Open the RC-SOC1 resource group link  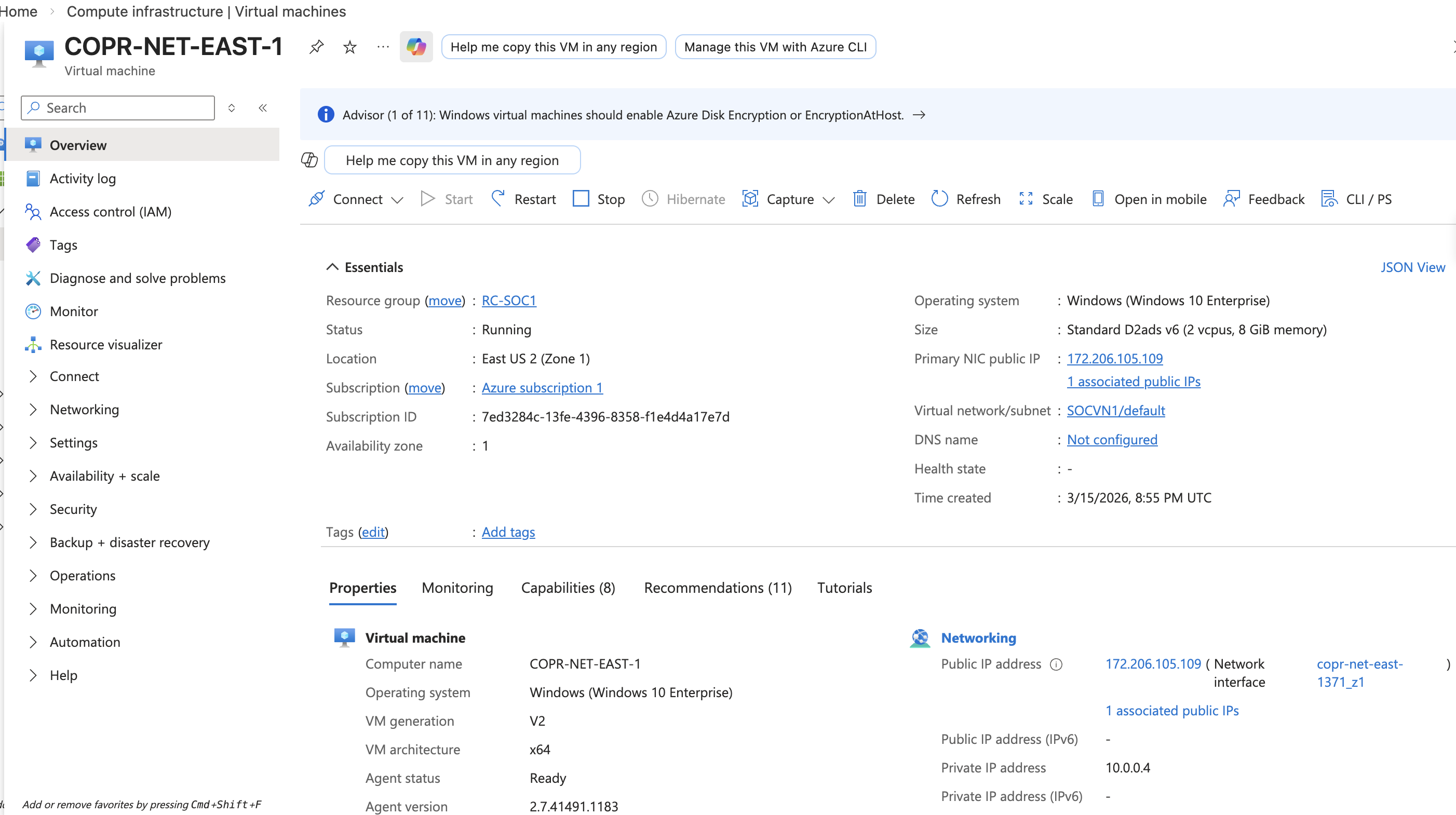click(x=509, y=300)
